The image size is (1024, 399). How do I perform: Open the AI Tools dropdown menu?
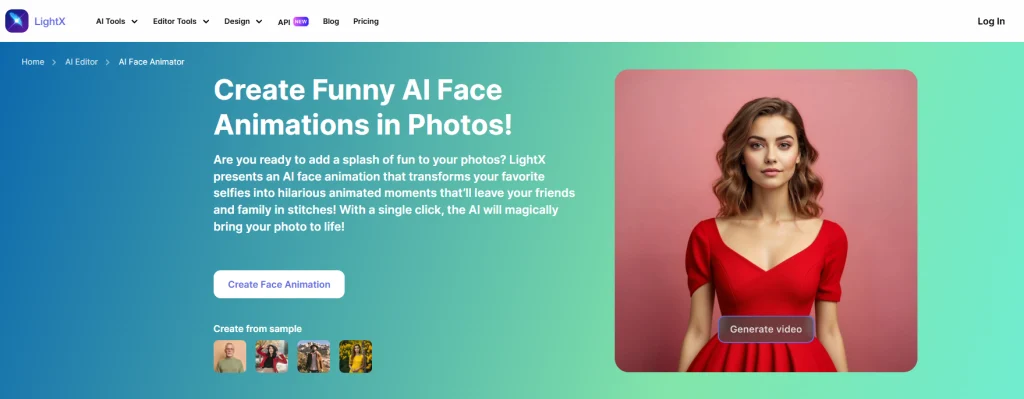[x=117, y=22]
